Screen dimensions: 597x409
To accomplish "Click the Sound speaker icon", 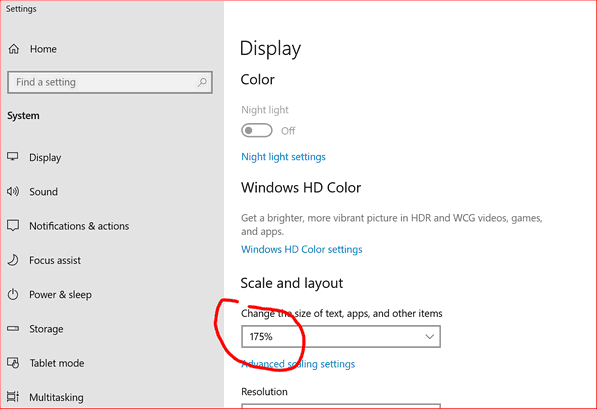I will pyautogui.click(x=13, y=191).
